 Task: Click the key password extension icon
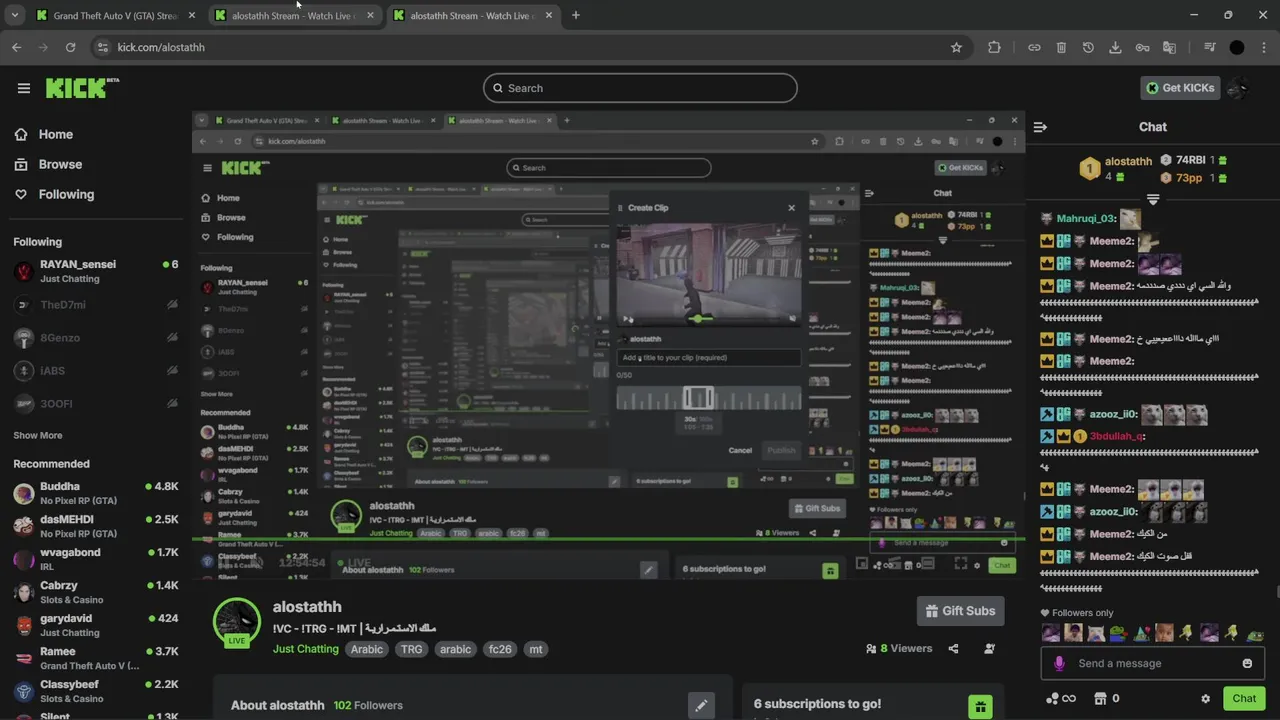1142,47
